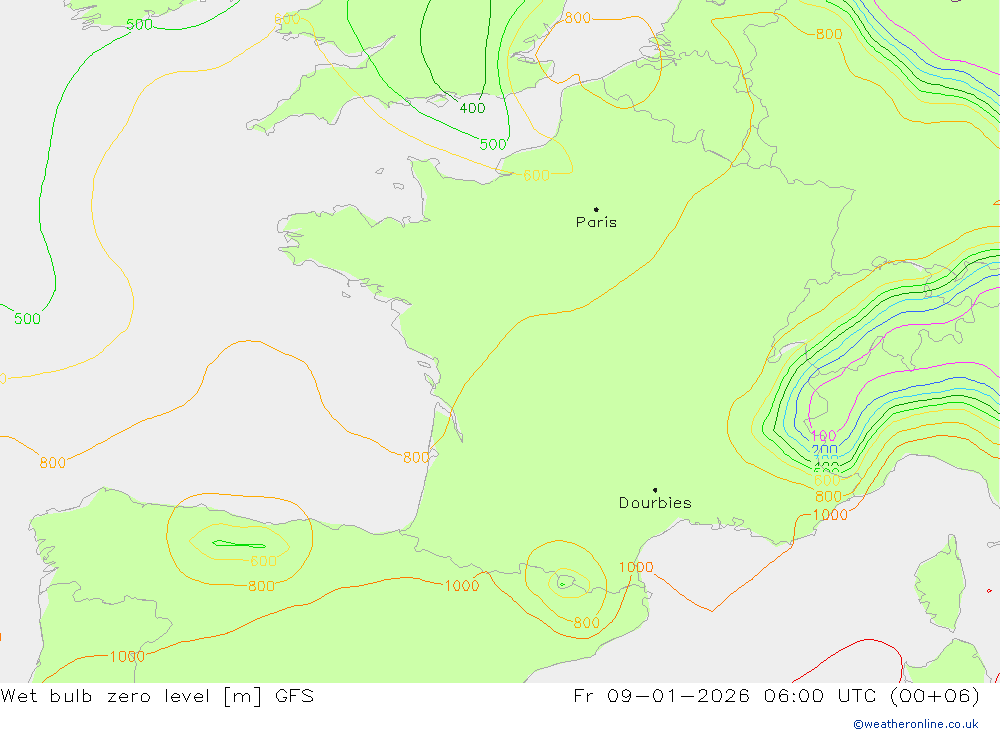Click the 1000 label near Gulf of Lion
This screenshot has height=733, width=1000.
click(x=636, y=567)
